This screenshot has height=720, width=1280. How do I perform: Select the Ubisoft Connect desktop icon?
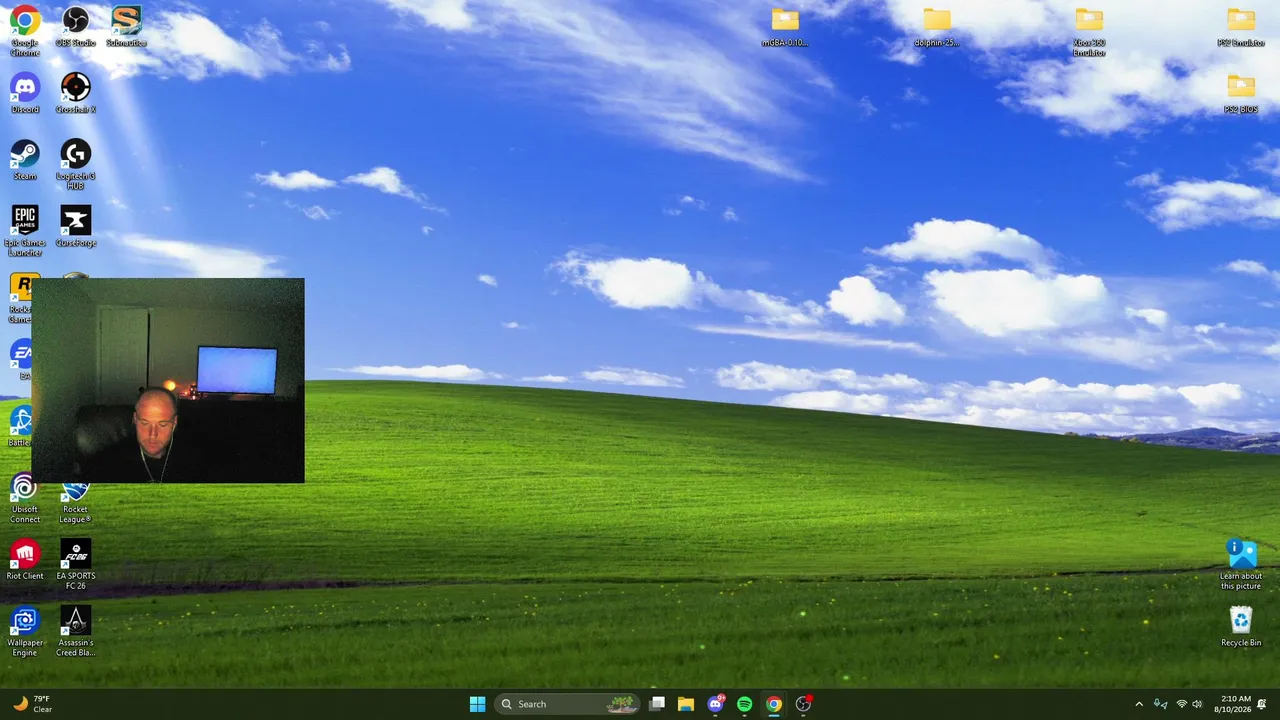[x=25, y=499]
